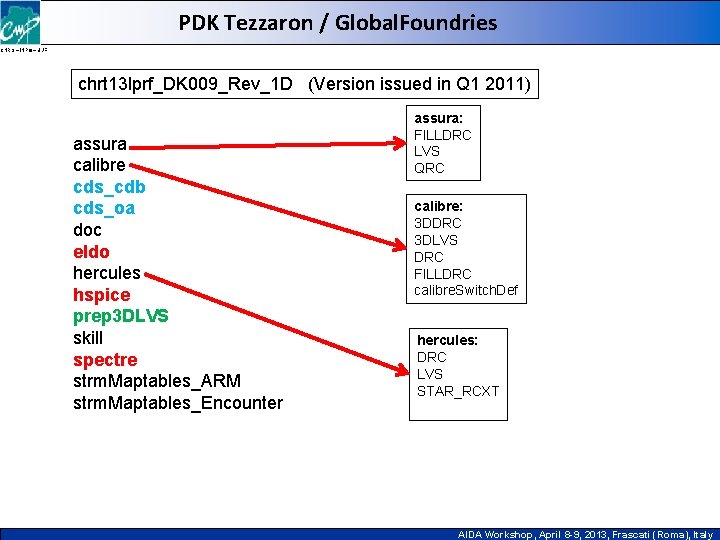Viewport: 720px width, 540px height.
Task: Select 'hercules' in the directory list
Action: tap(107, 273)
